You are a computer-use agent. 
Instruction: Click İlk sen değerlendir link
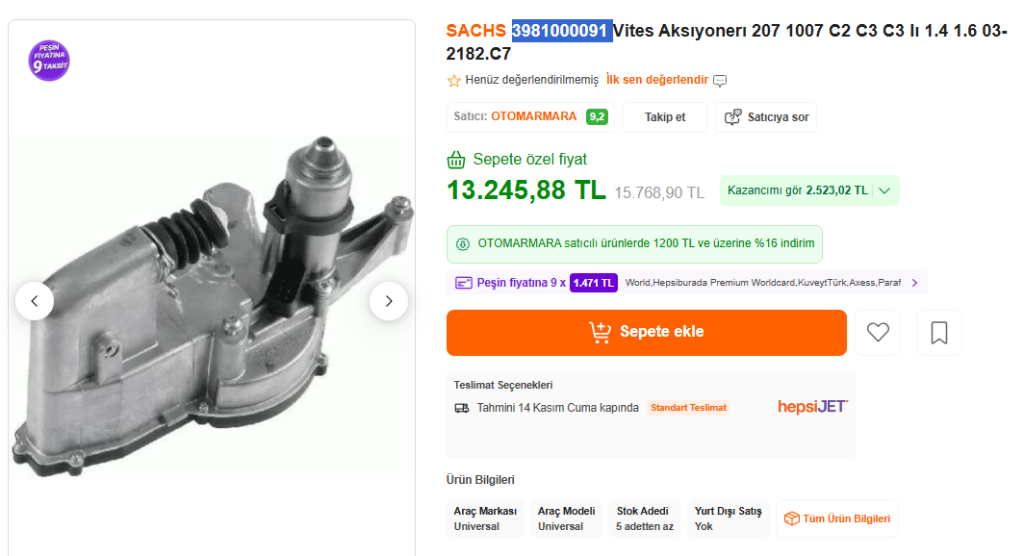coord(656,80)
